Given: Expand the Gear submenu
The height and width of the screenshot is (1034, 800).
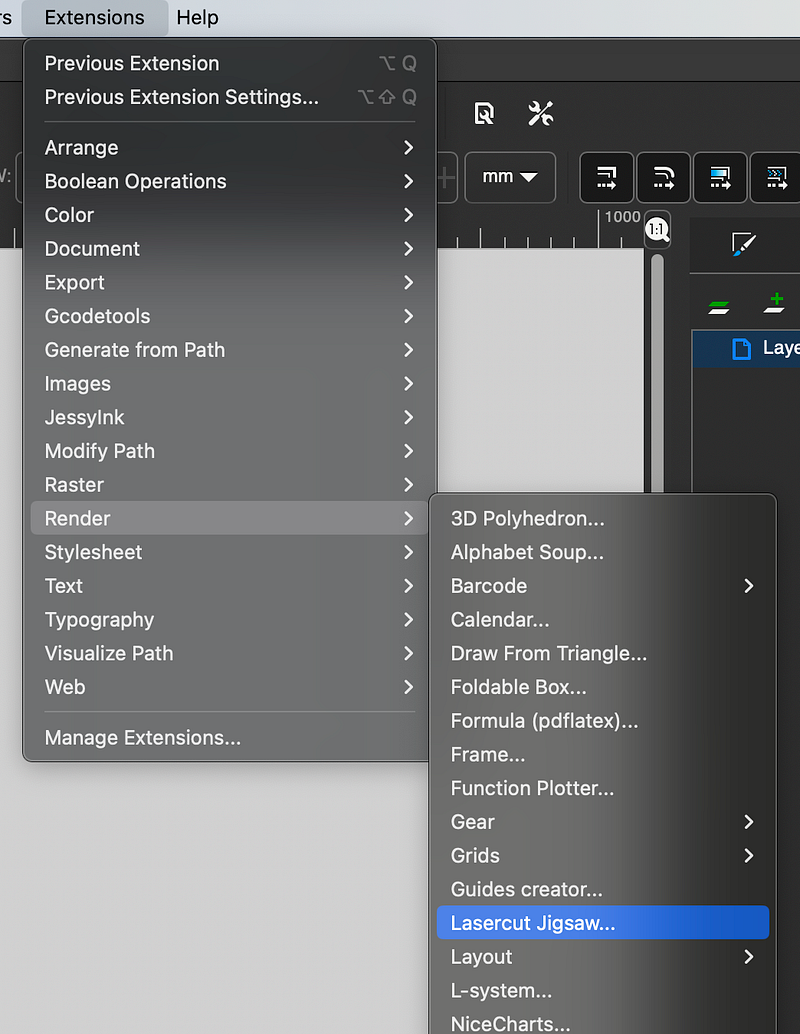Looking at the screenshot, I should tap(603, 822).
